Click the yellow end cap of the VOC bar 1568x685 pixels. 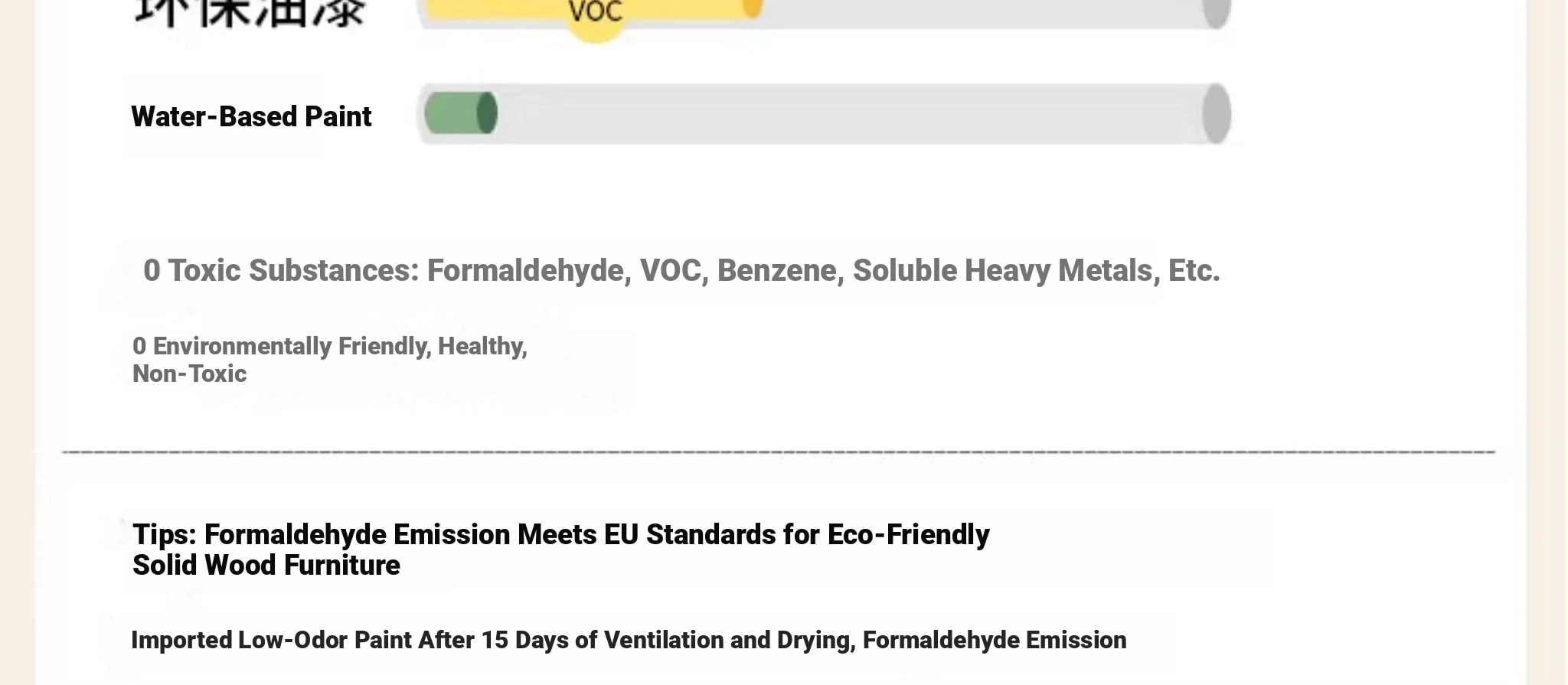(x=753, y=8)
